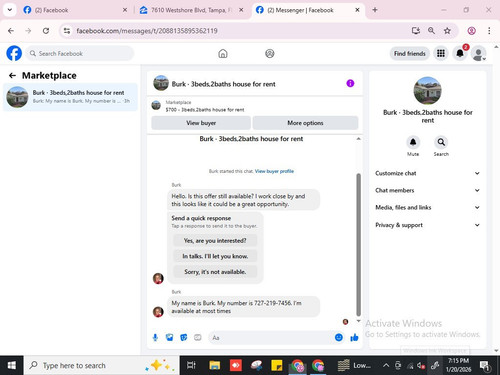Mute the Burk conversation

point(413,142)
